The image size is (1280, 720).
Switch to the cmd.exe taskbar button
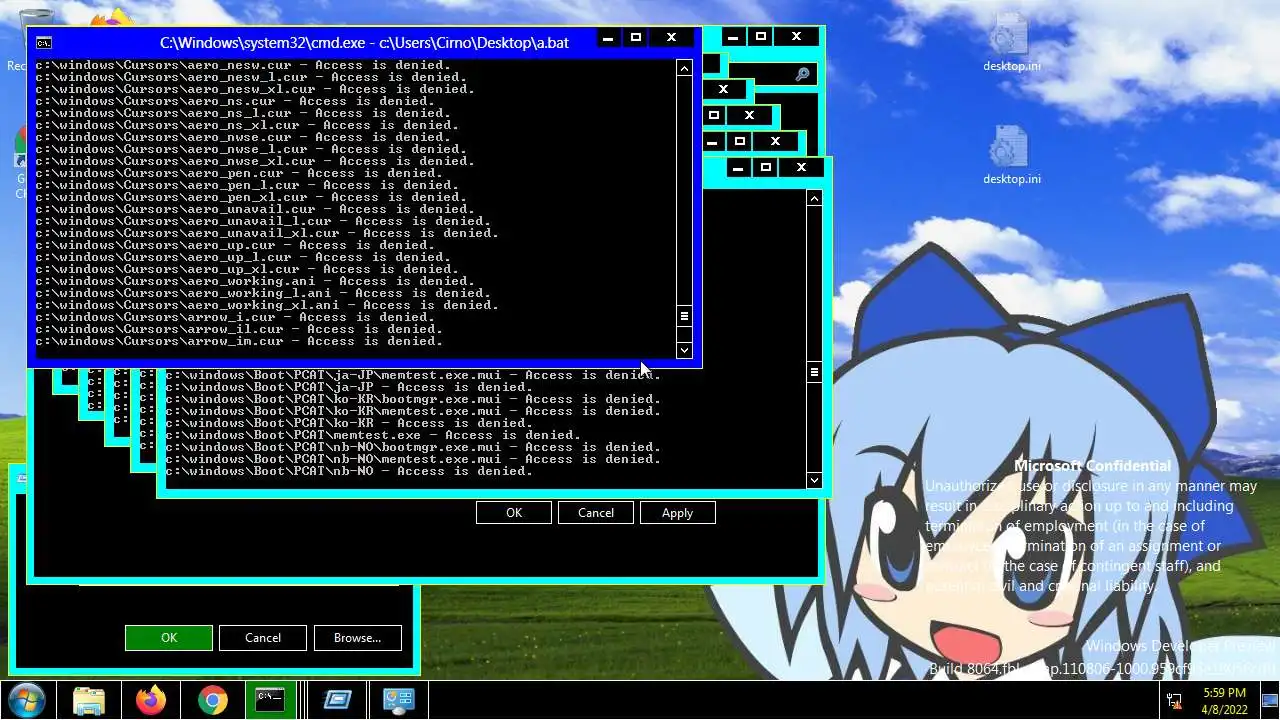coord(271,700)
